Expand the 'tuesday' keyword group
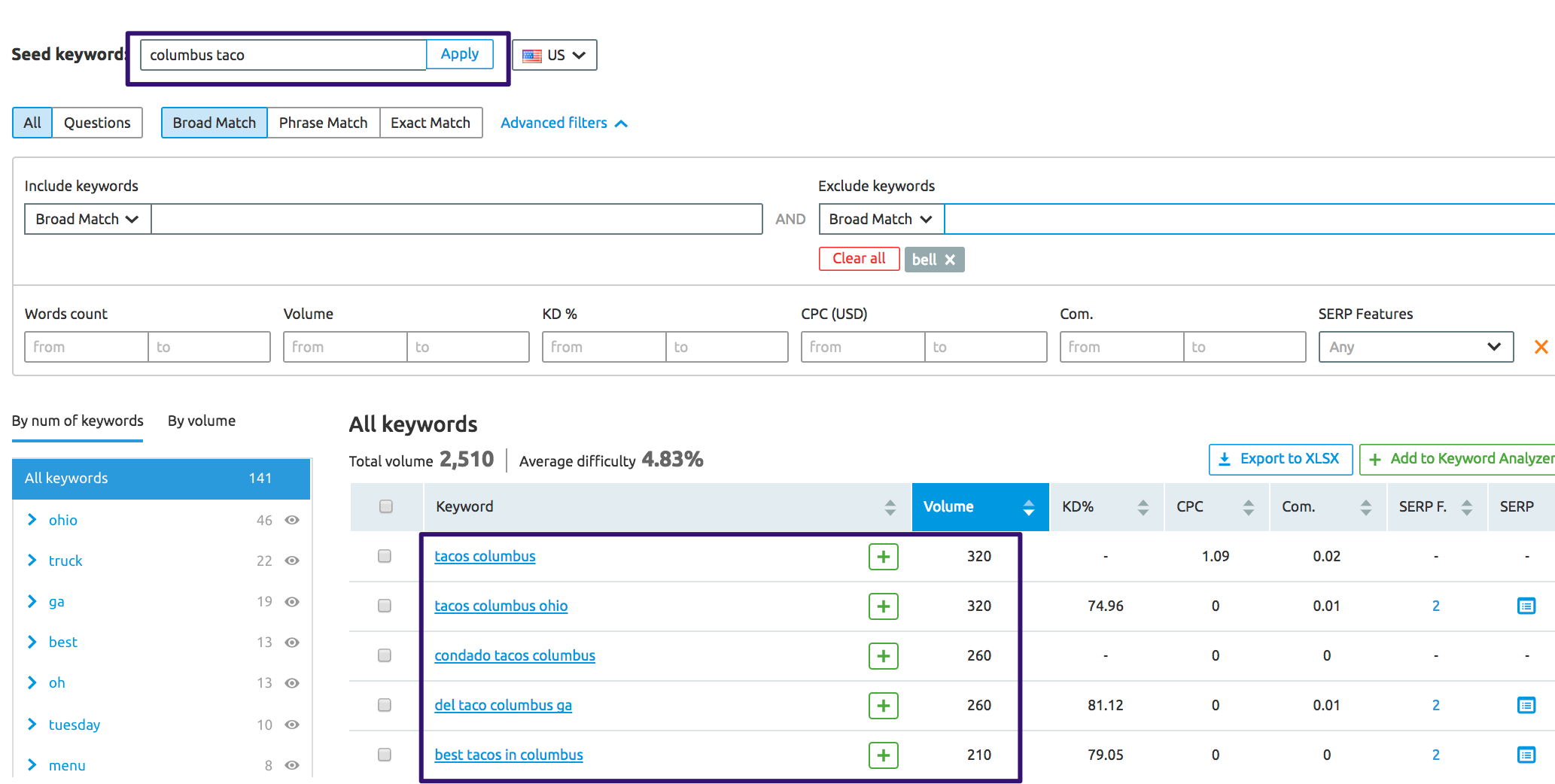This screenshot has height=784, width=1555. click(32, 724)
